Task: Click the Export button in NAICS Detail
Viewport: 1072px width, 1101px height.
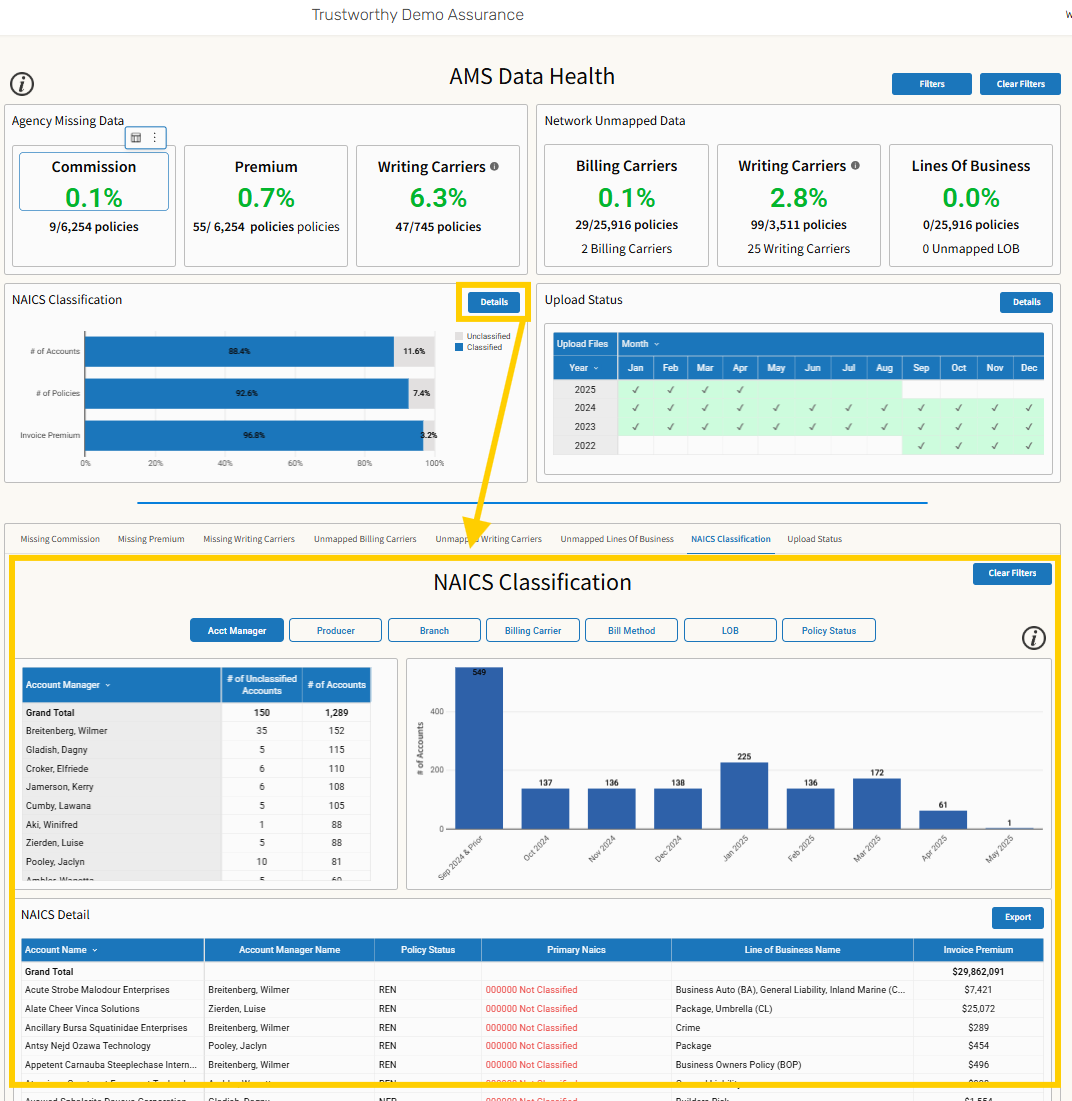Action: tap(1017, 917)
